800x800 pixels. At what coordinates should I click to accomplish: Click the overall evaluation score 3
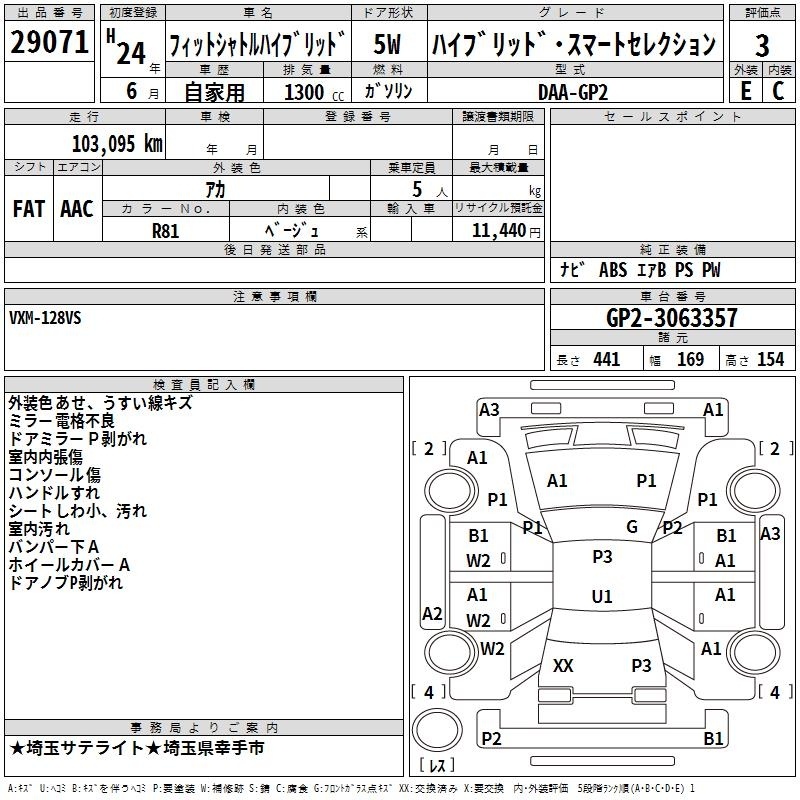[762, 45]
